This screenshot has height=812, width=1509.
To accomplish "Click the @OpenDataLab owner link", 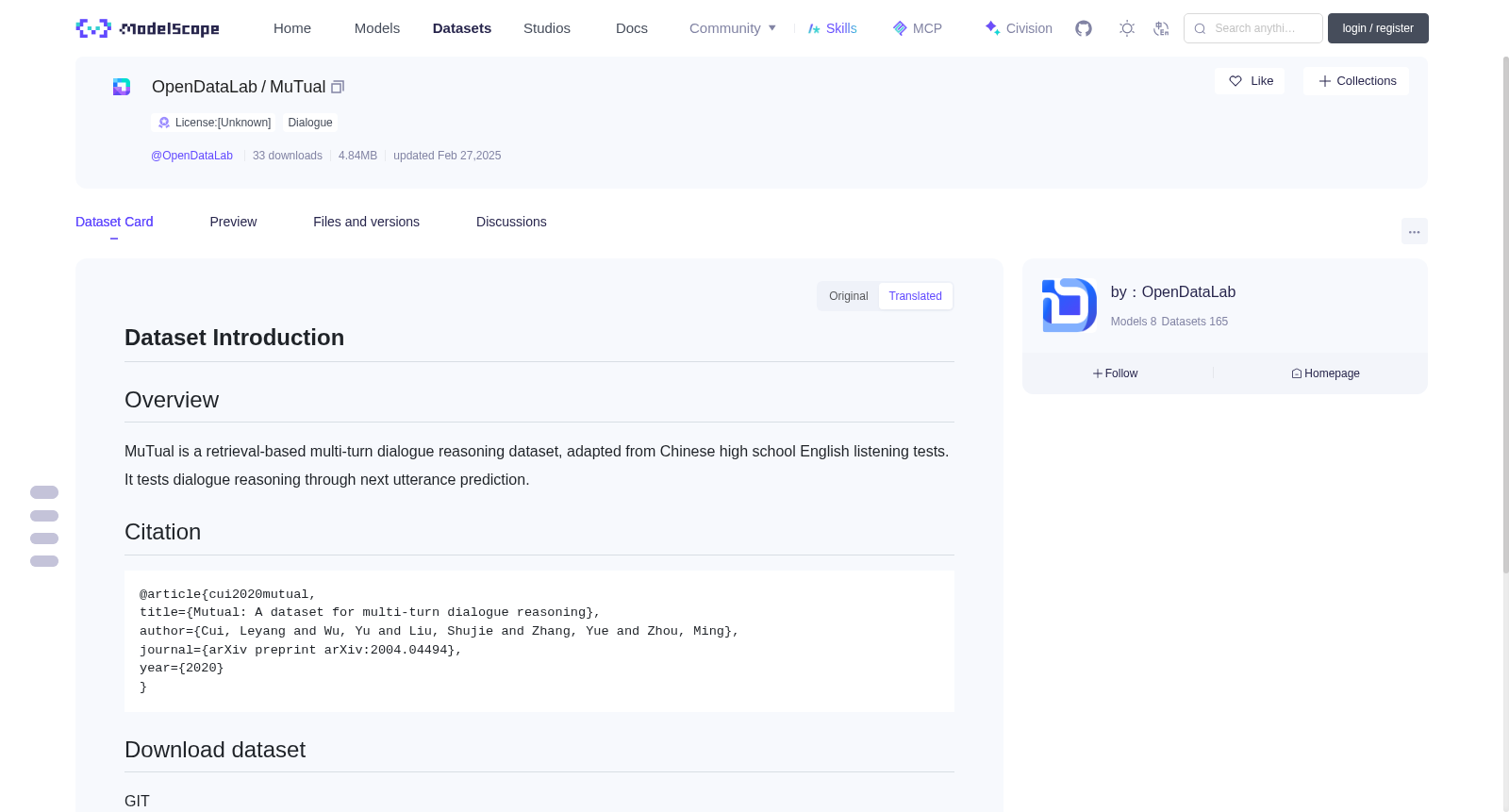I will pyautogui.click(x=191, y=156).
